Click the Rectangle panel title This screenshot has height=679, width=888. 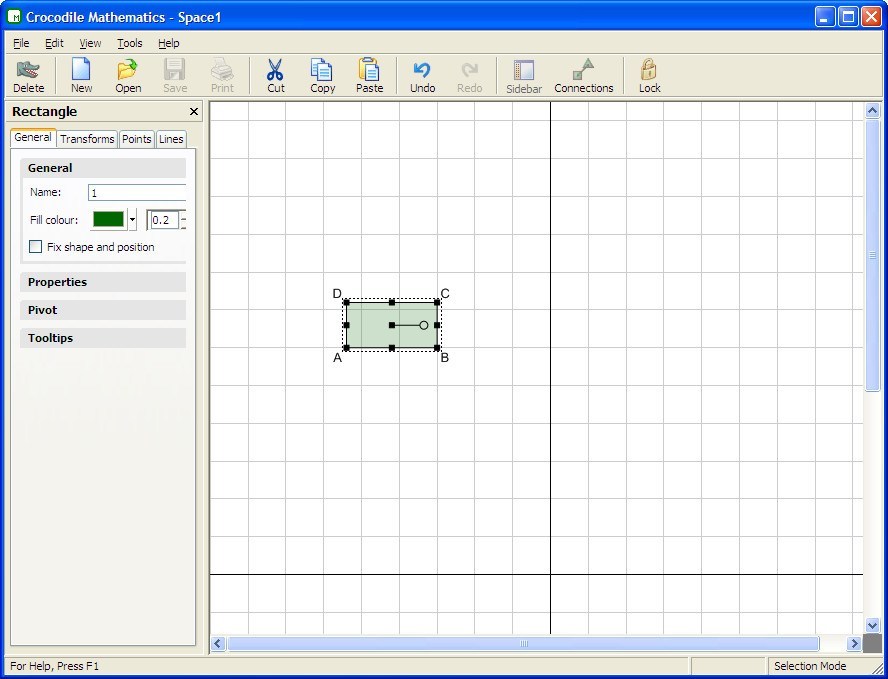(44, 112)
